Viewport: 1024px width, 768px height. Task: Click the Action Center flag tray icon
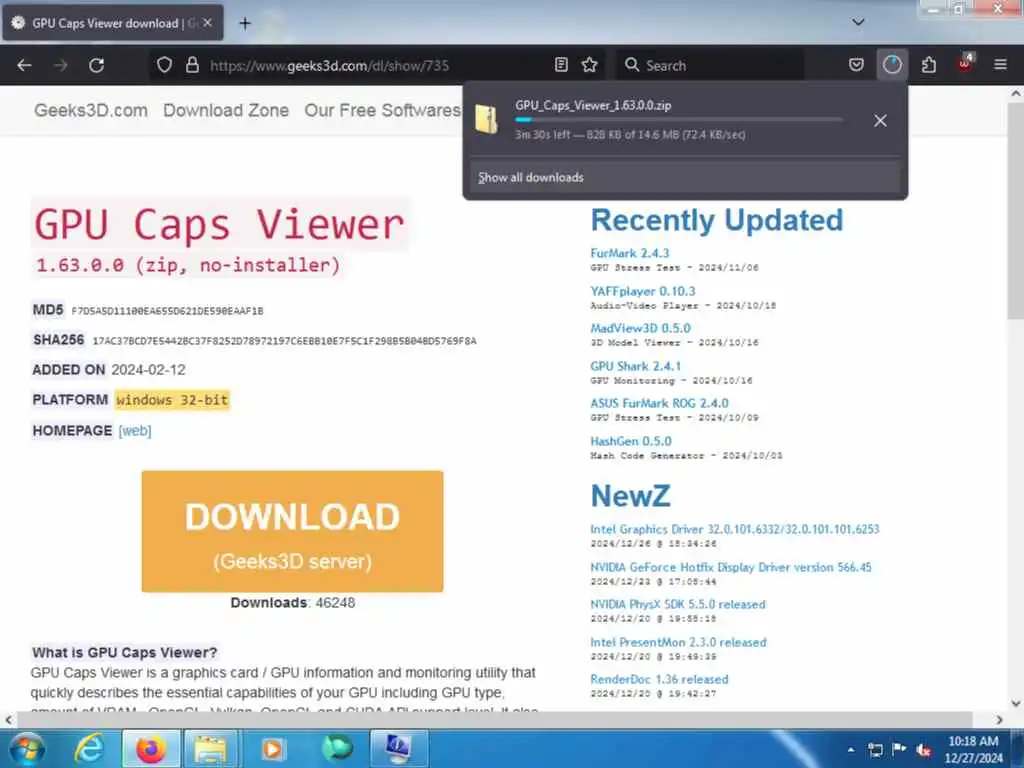[899, 749]
